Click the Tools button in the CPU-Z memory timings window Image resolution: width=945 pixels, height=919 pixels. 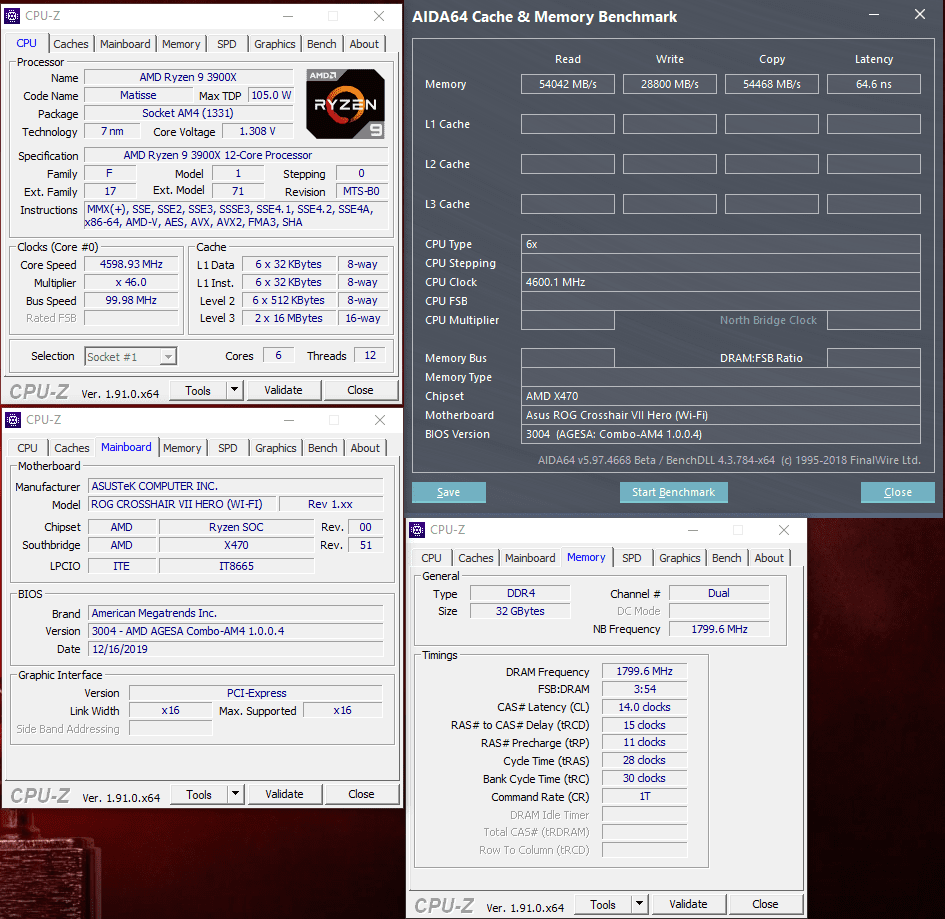(x=603, y=904)
